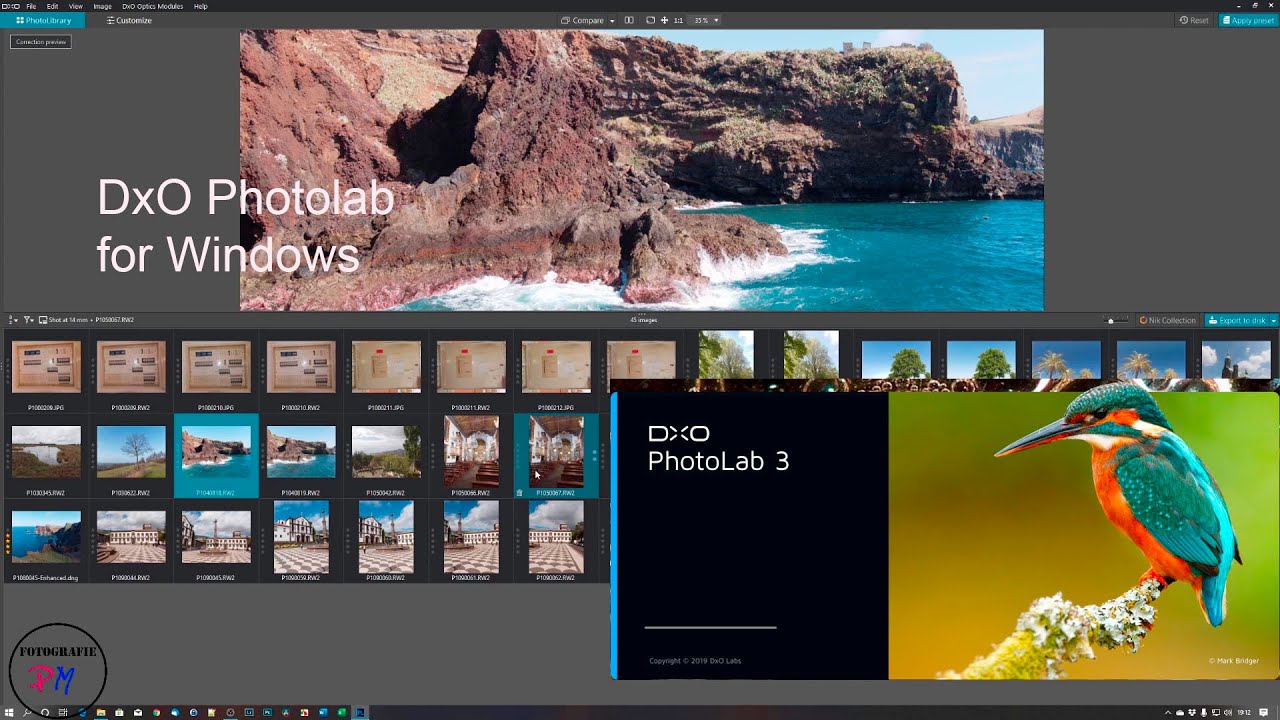1280x720 pixels.
Task: Open the image filter funnel icon
Action: pos(29,320)
